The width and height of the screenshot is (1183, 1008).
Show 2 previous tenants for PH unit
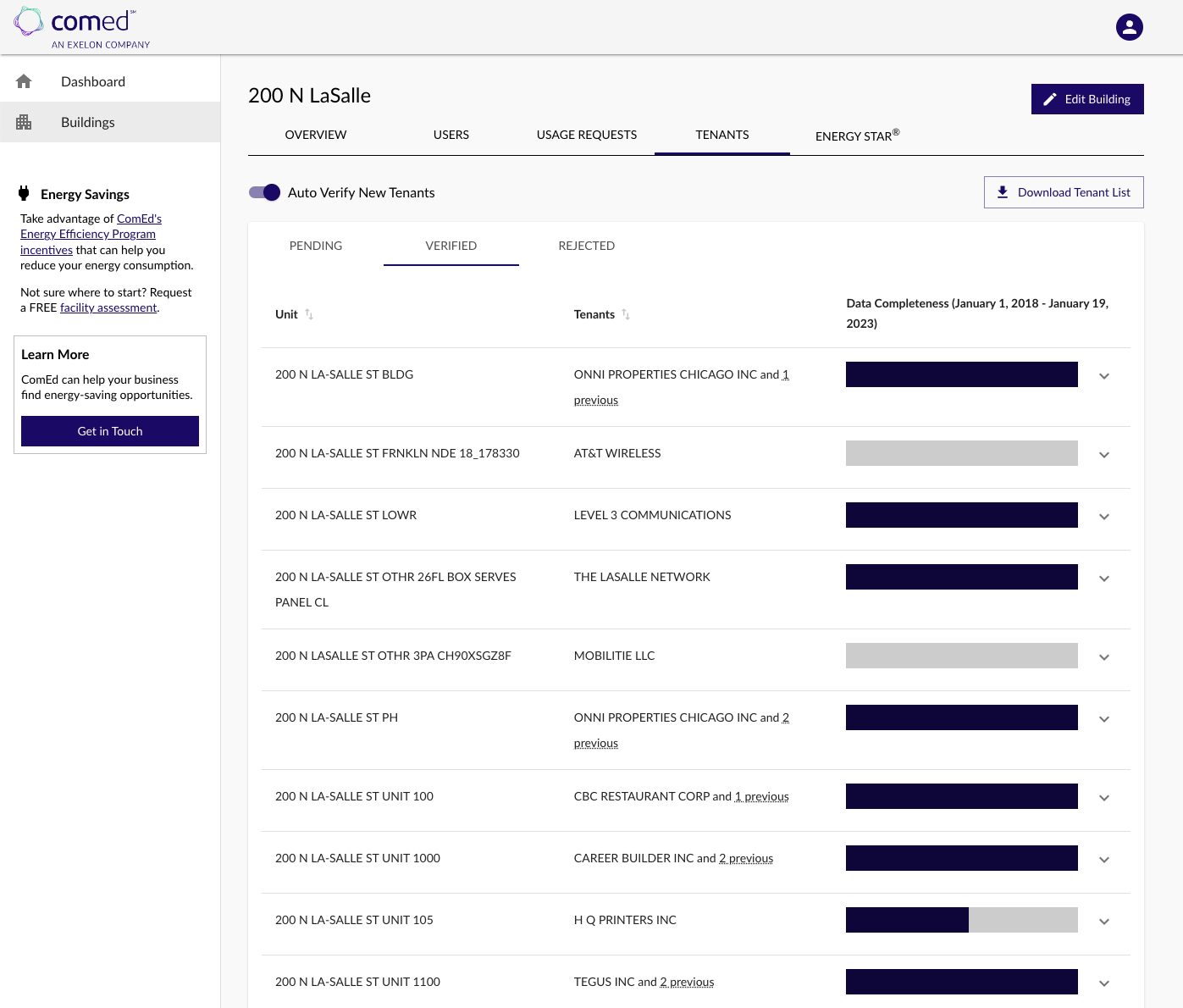596,743
